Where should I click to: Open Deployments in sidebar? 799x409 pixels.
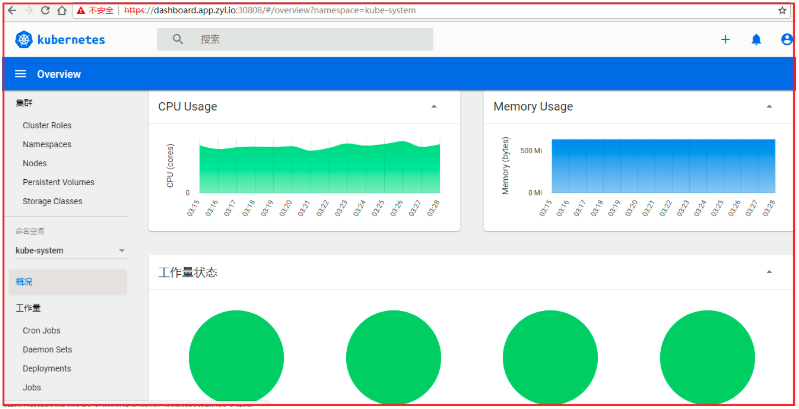(47, 369)
